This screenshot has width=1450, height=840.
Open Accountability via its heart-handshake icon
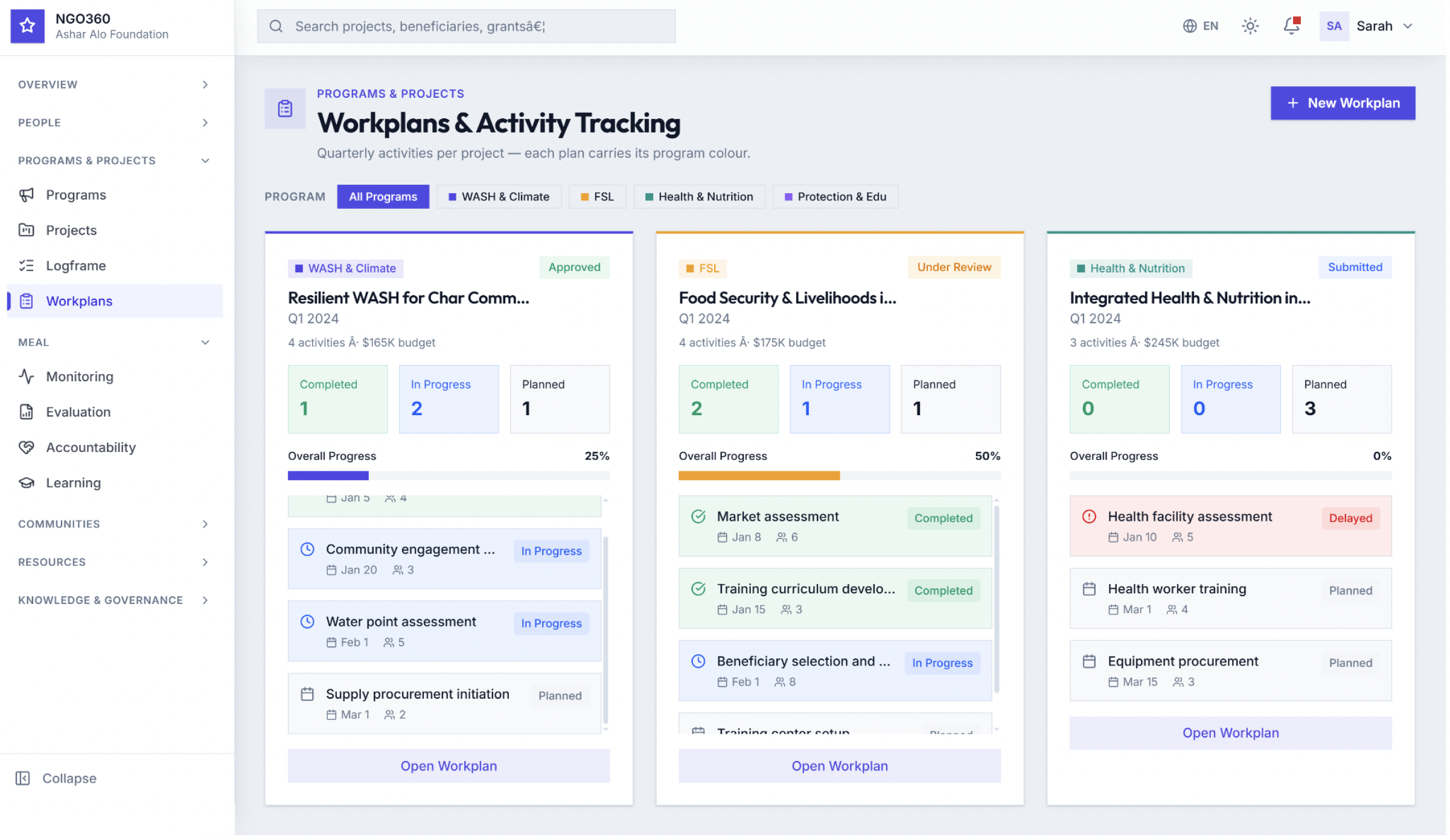tap(27, 448)
